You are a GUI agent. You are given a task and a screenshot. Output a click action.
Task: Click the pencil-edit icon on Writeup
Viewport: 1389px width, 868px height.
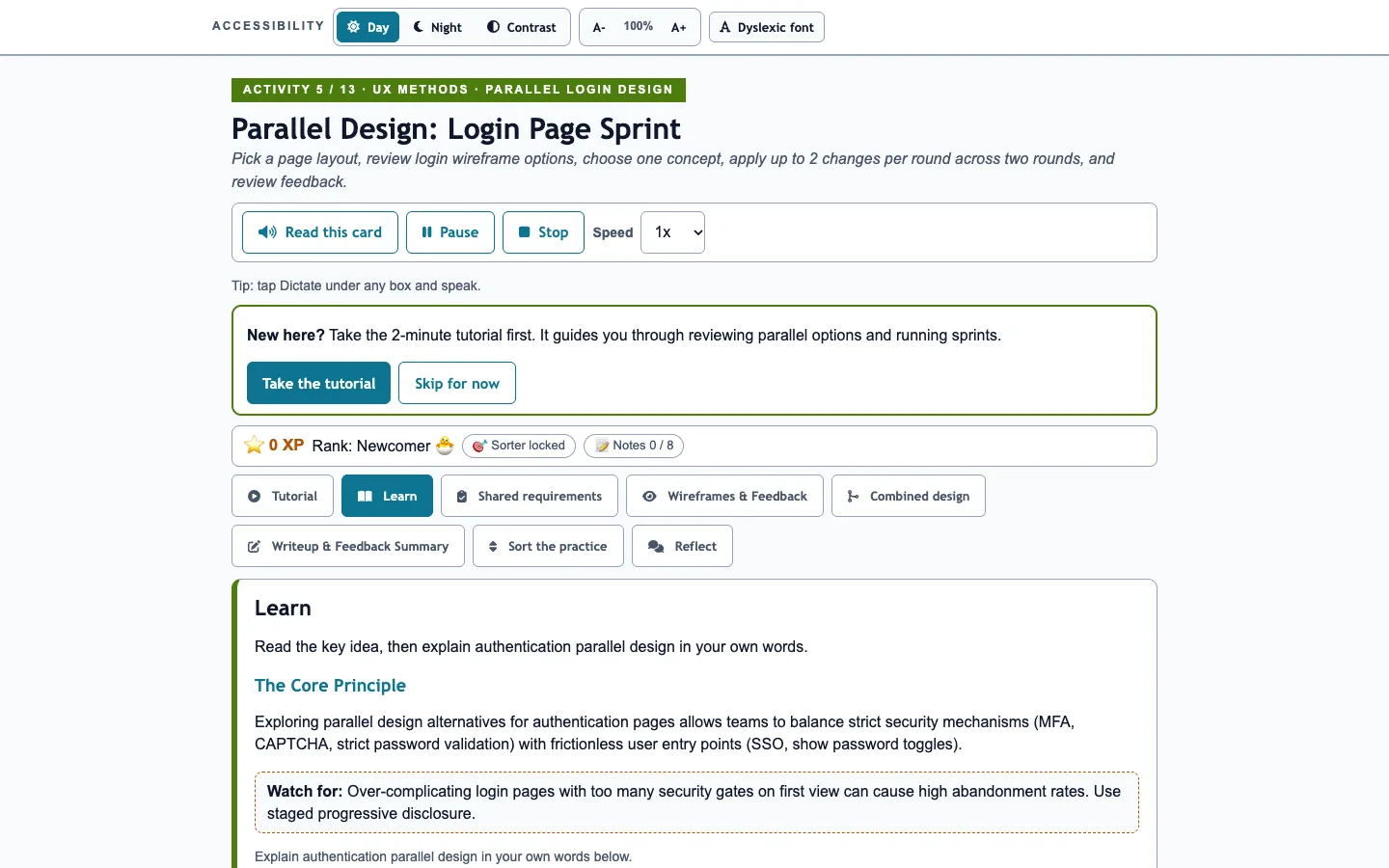tap(254, 546)
